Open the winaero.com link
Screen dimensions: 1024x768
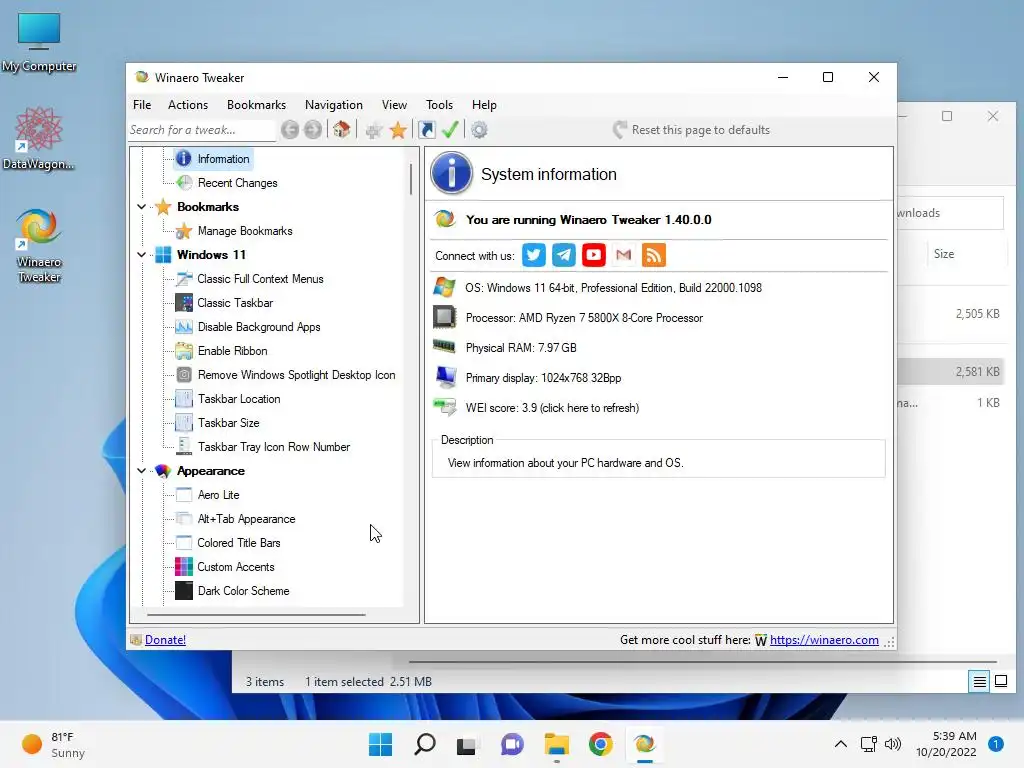point(824,640)
